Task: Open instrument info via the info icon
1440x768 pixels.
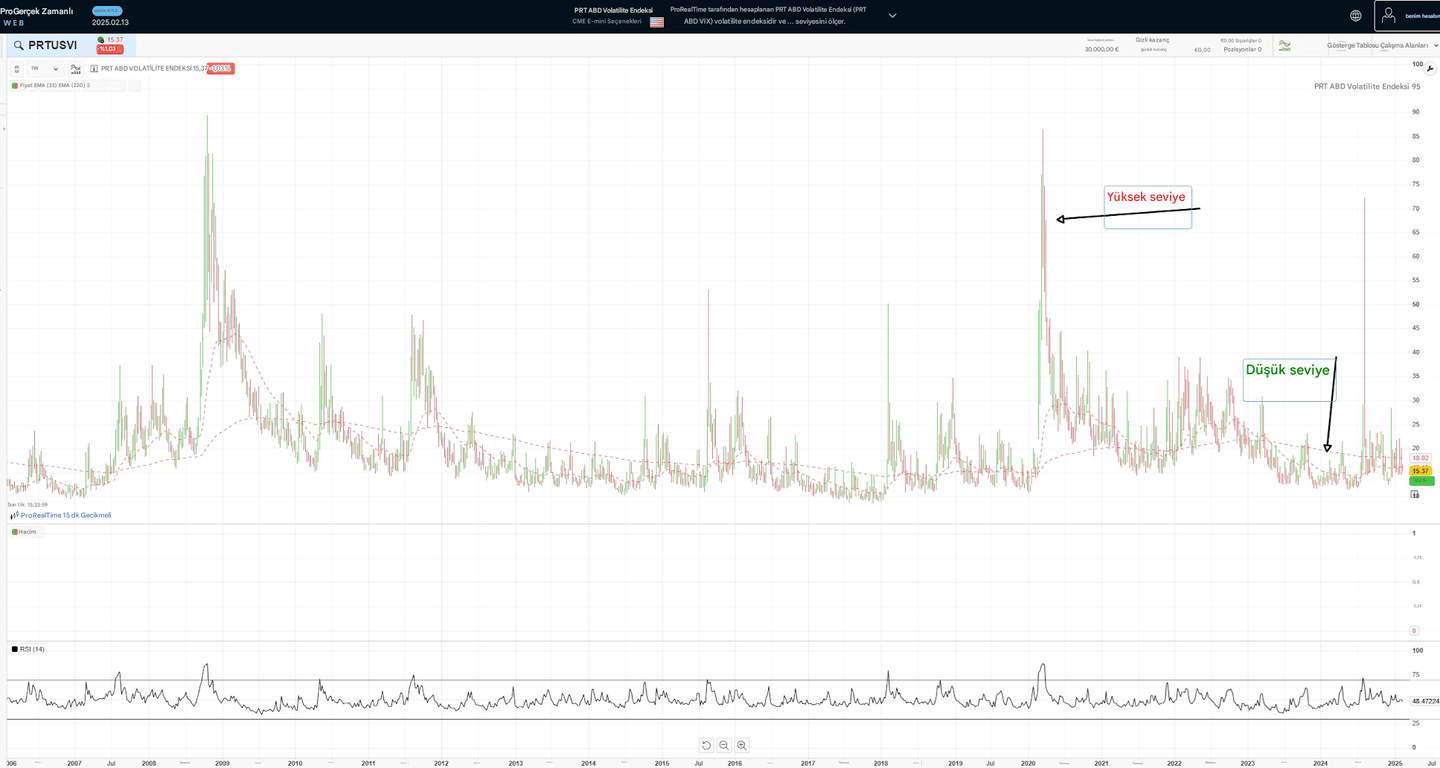Action: (93, 68)
